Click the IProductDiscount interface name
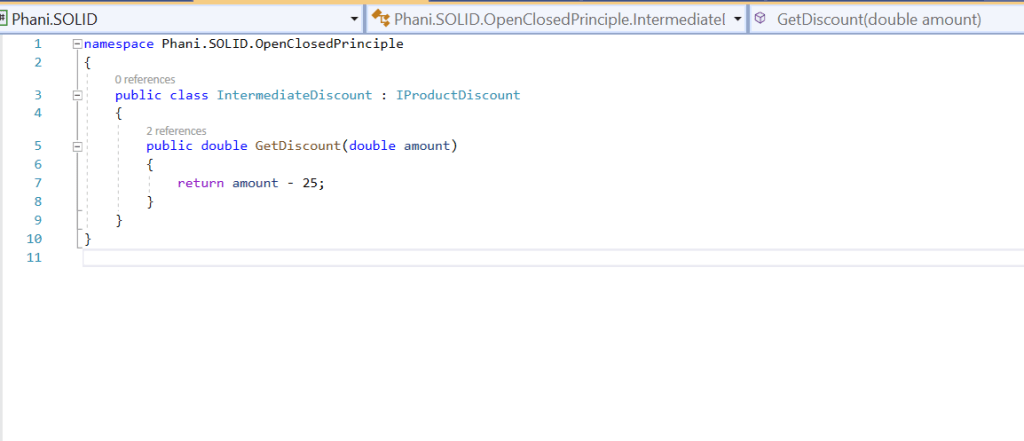The width and height of the screenshot is (1024, 441). coord(458,95)
